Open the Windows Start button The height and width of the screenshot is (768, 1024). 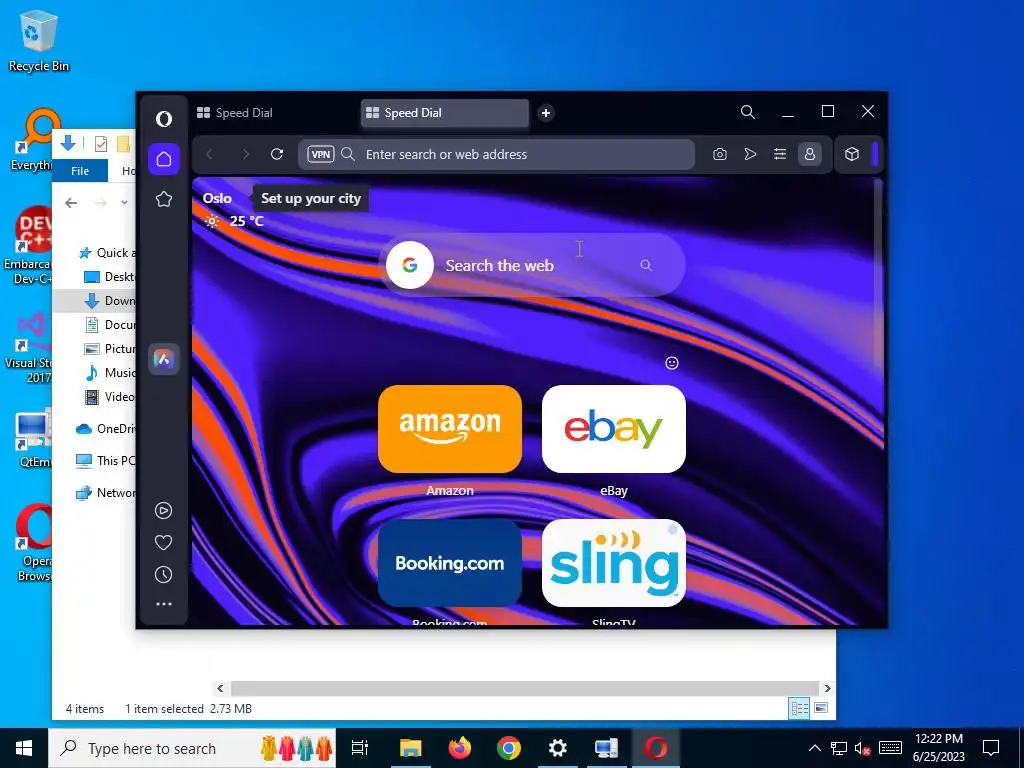[x=24, y=748]
